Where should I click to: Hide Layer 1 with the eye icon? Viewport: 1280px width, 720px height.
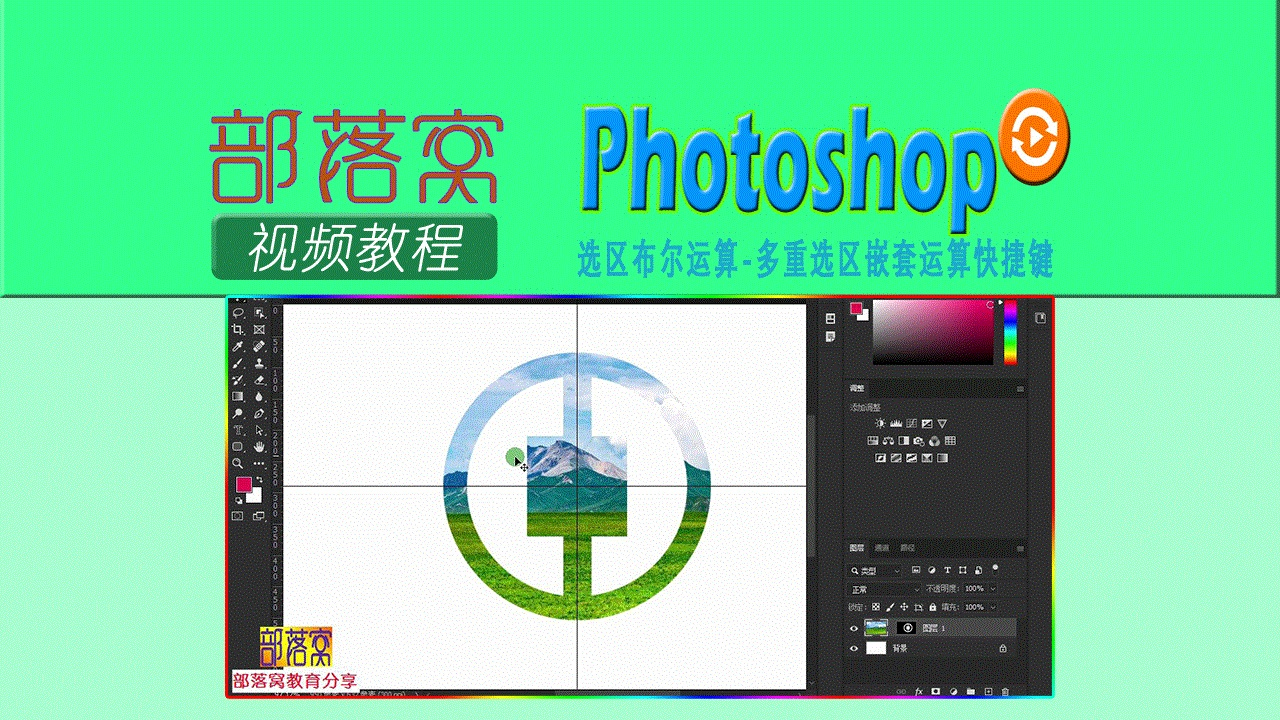854,628
